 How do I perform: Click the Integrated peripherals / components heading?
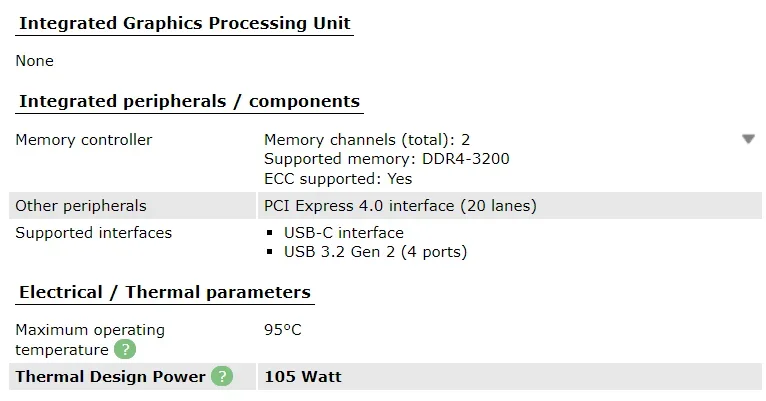[x=189, y=101]
